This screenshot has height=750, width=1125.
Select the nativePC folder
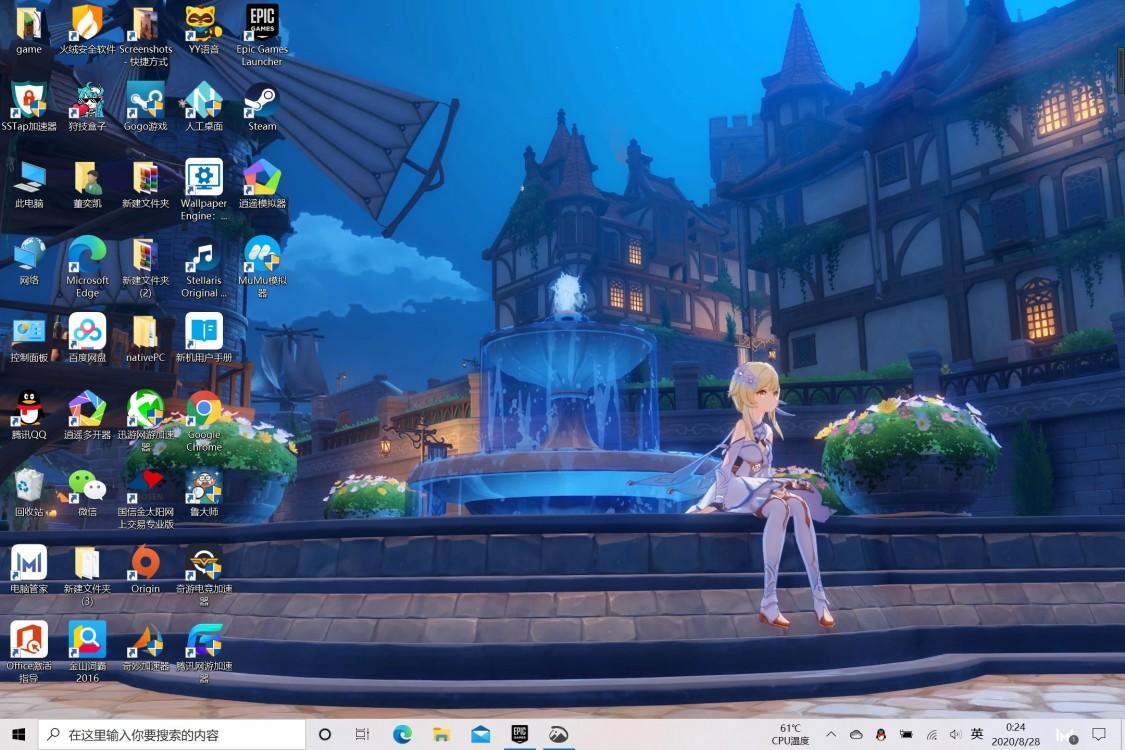click(146, 339)
